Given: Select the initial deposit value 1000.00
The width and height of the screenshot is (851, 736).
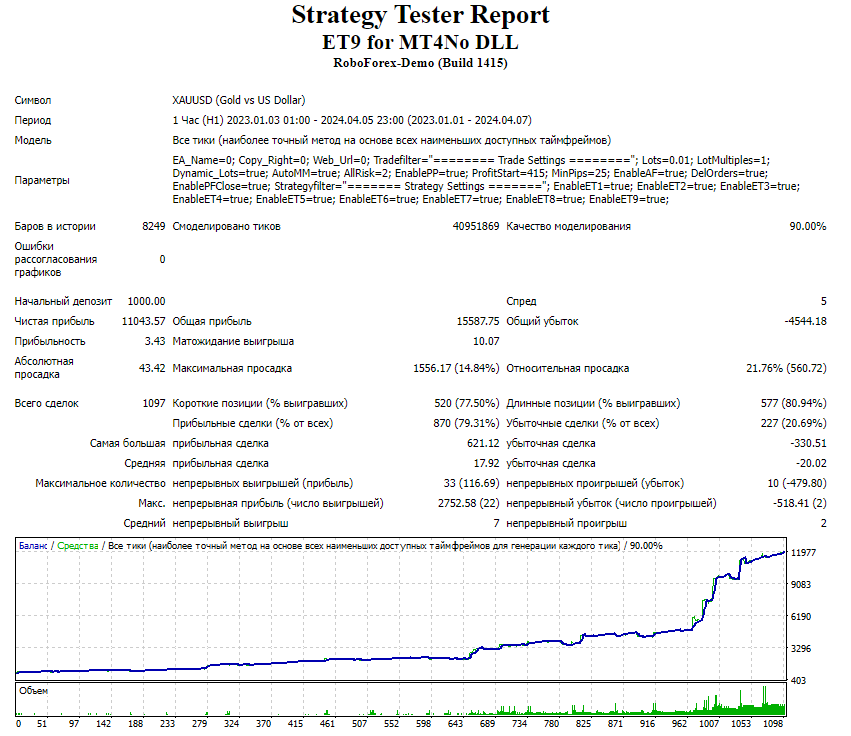Looking at the screenshot, I should click(147, 301).
